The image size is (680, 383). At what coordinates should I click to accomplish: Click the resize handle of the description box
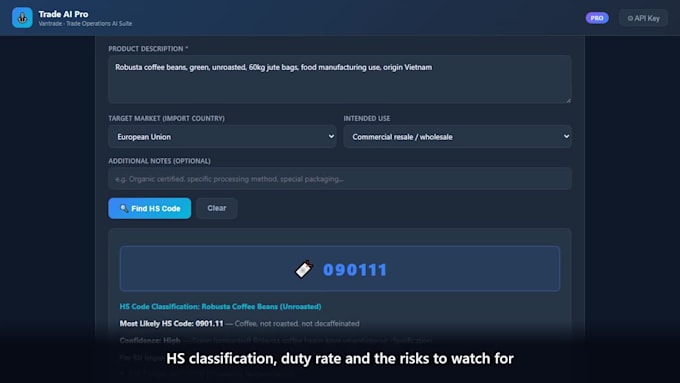pos(568,100)
